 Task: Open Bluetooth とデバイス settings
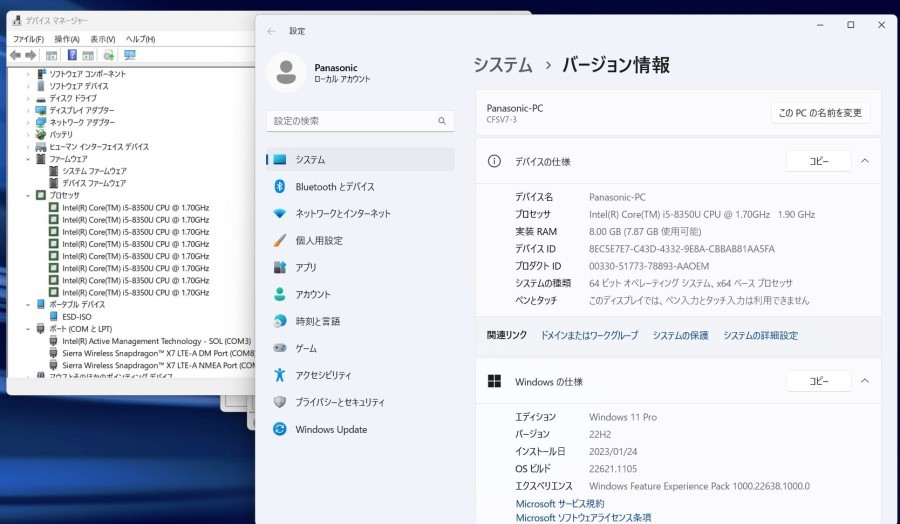pos(360,187)
